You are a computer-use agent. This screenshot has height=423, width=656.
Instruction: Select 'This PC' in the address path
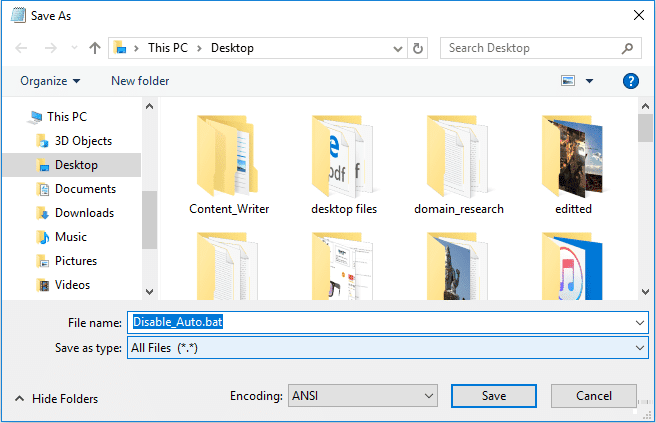tap(168, 48)
